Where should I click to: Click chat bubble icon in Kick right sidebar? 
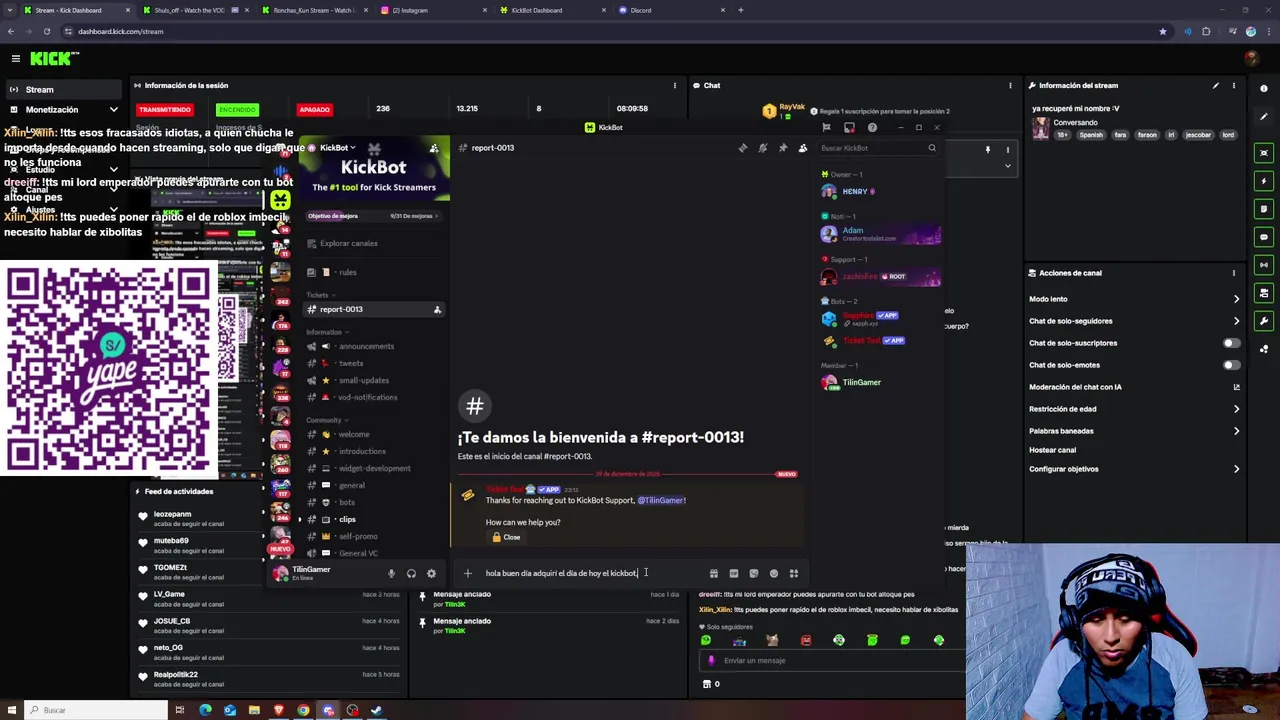tap(1264, 237)
